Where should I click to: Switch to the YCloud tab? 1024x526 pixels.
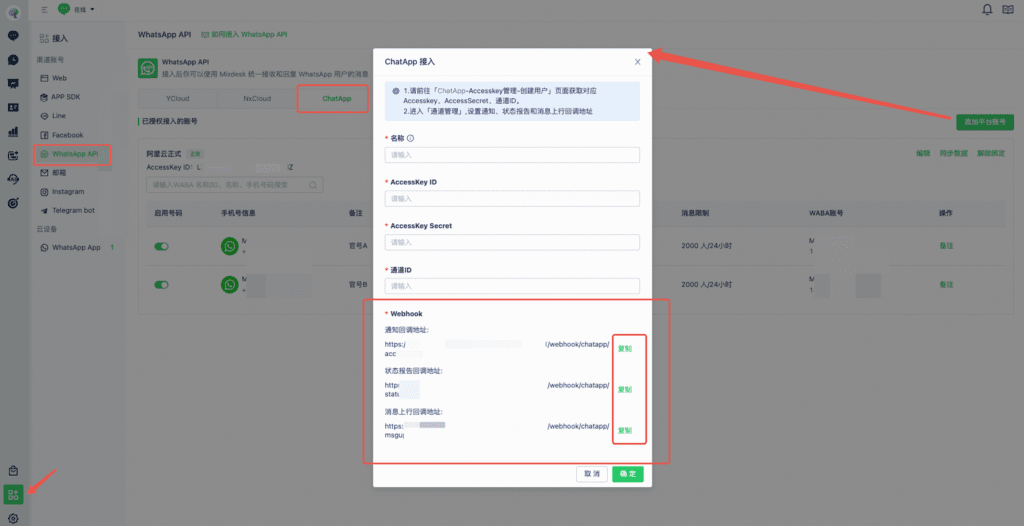177,99
